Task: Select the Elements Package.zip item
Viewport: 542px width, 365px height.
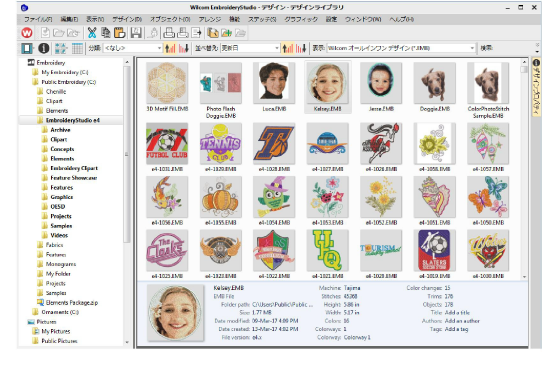Action: point(72,302)
